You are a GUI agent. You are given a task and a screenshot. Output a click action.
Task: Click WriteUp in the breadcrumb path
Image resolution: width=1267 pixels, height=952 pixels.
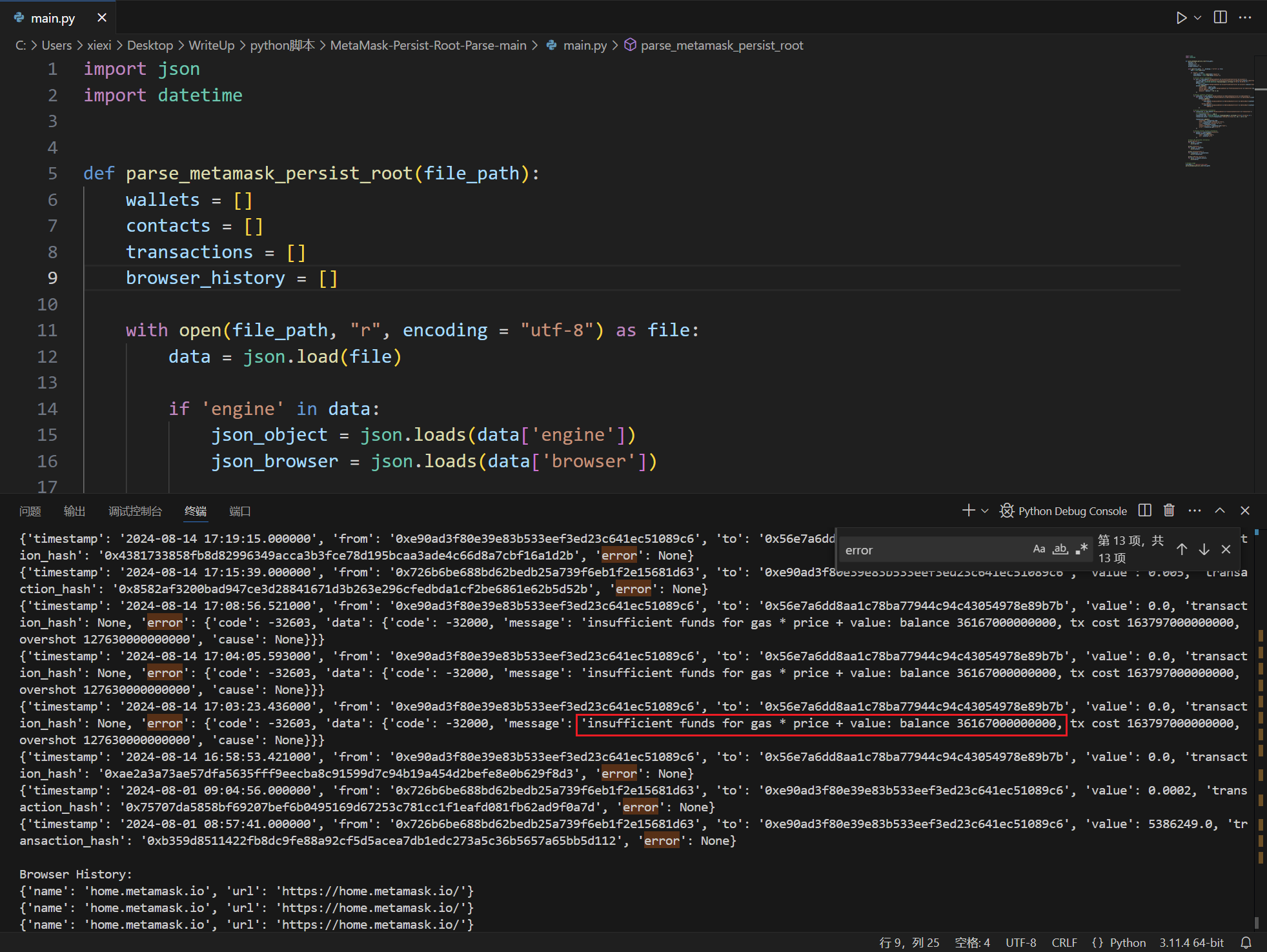click(x=212, y=45)
